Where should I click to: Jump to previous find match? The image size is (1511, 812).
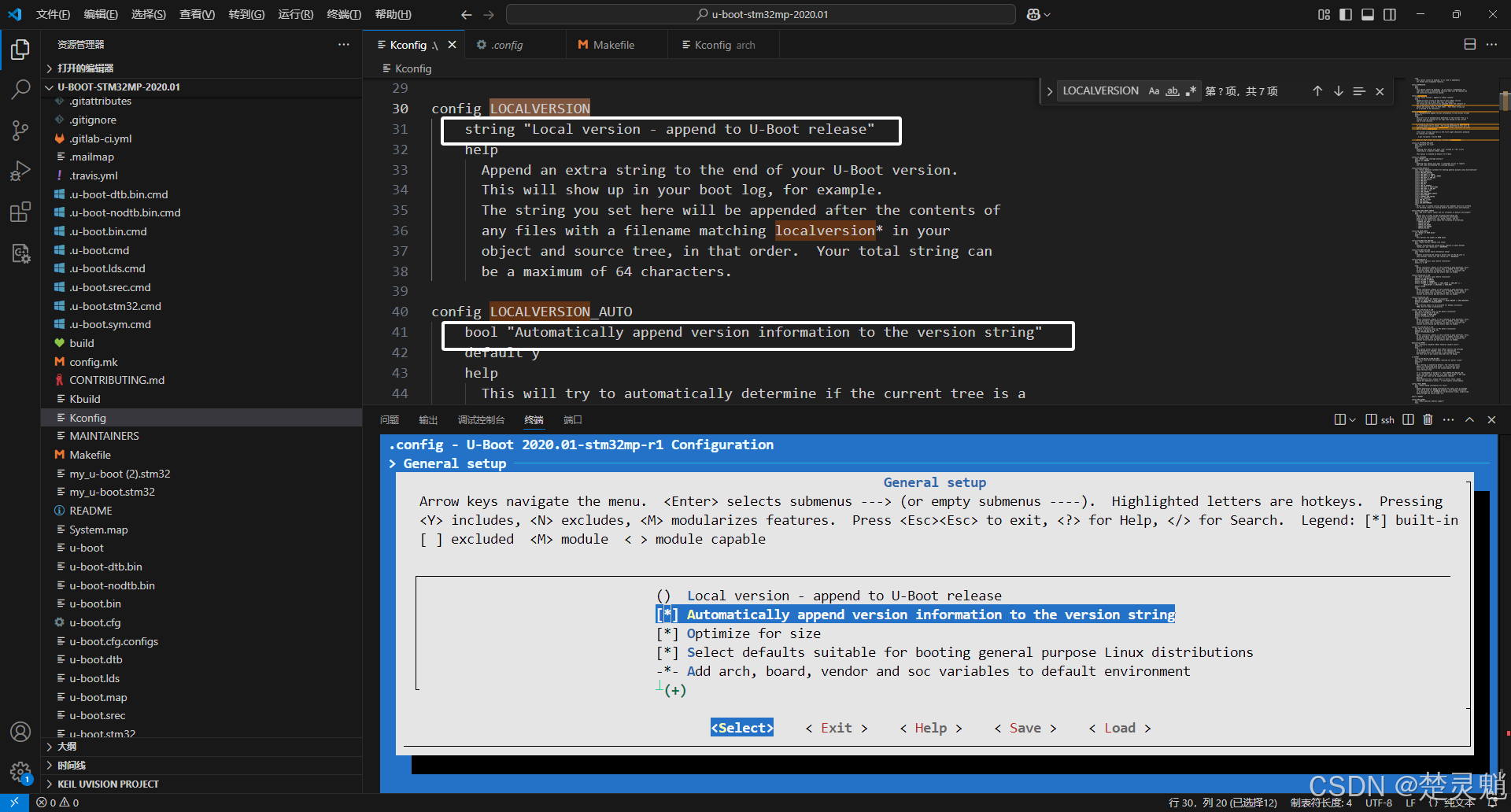pos(1317,91)
